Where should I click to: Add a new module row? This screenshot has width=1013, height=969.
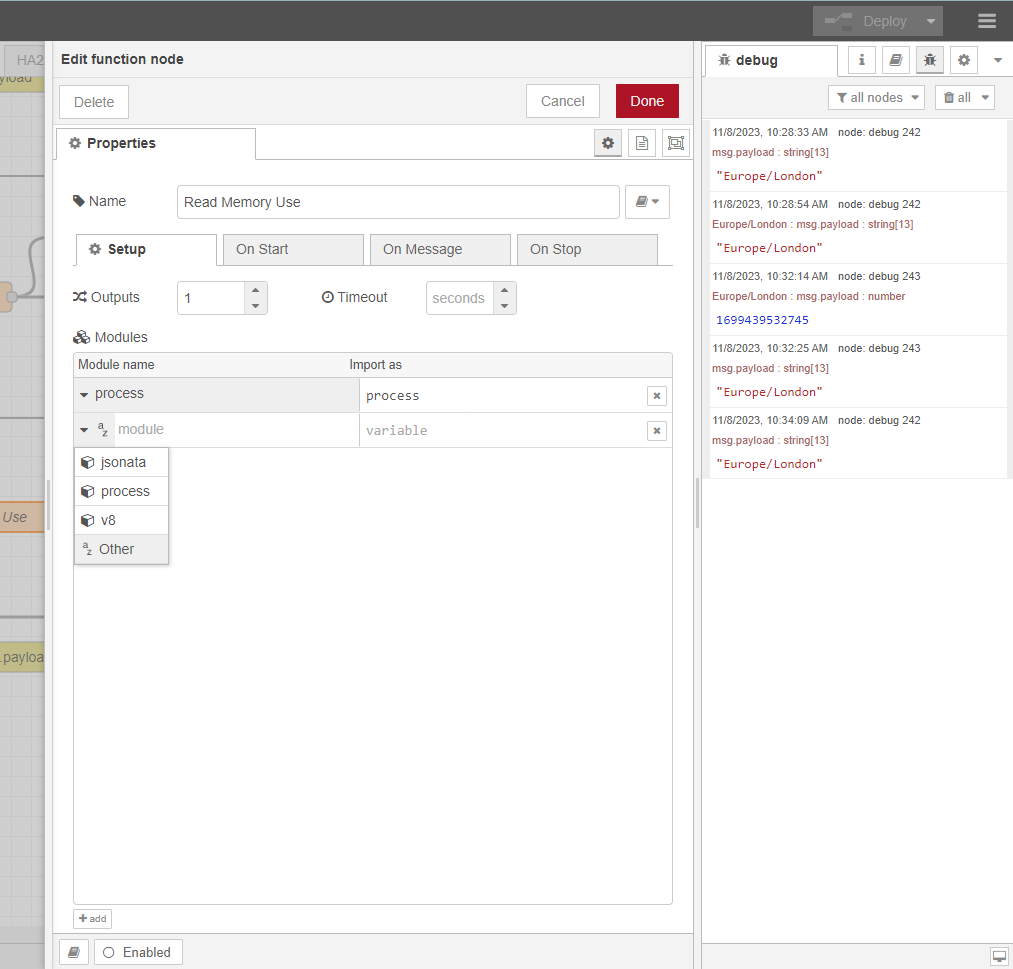pos(92,919)
